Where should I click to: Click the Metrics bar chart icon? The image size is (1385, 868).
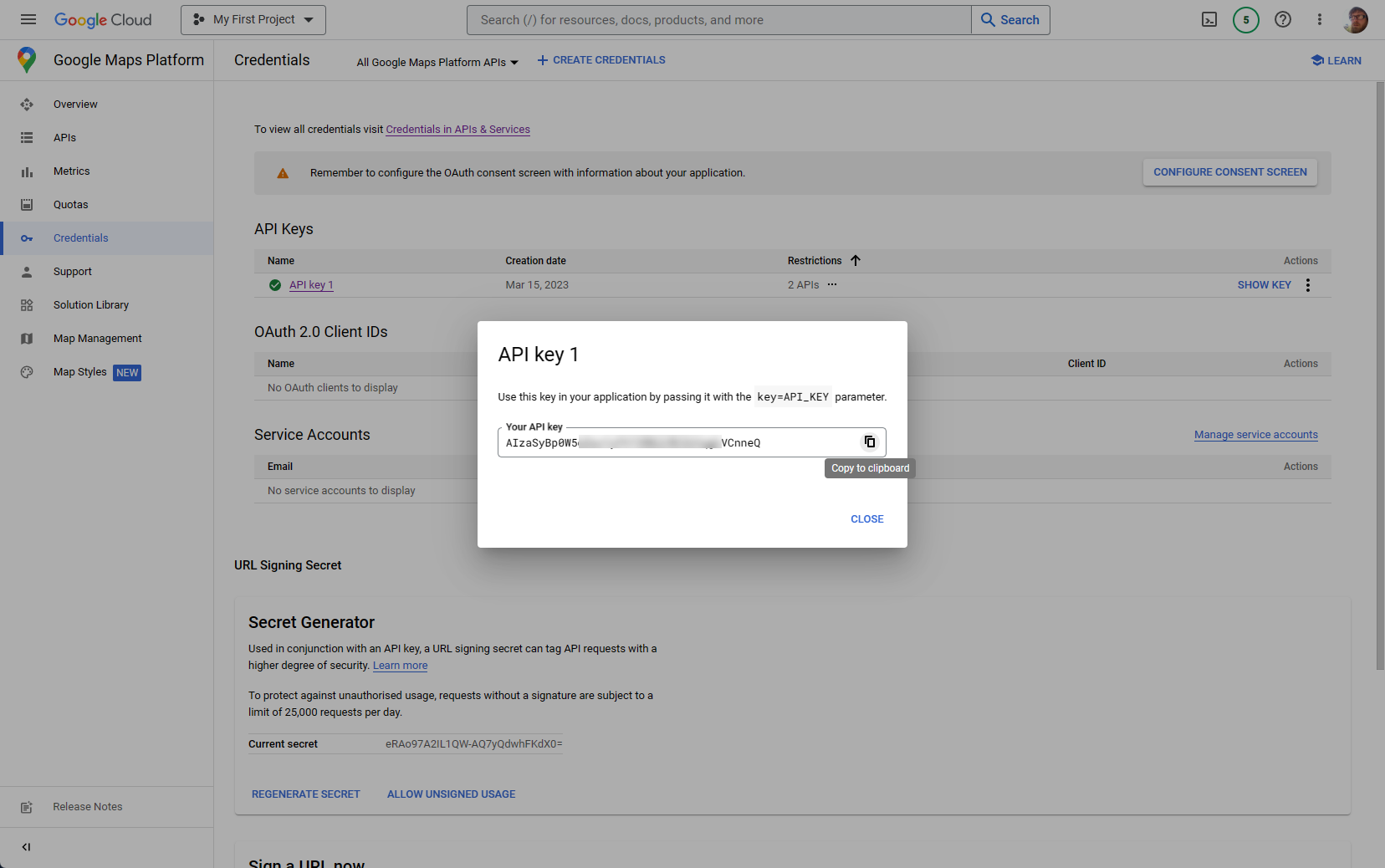(x=27, y=171)
